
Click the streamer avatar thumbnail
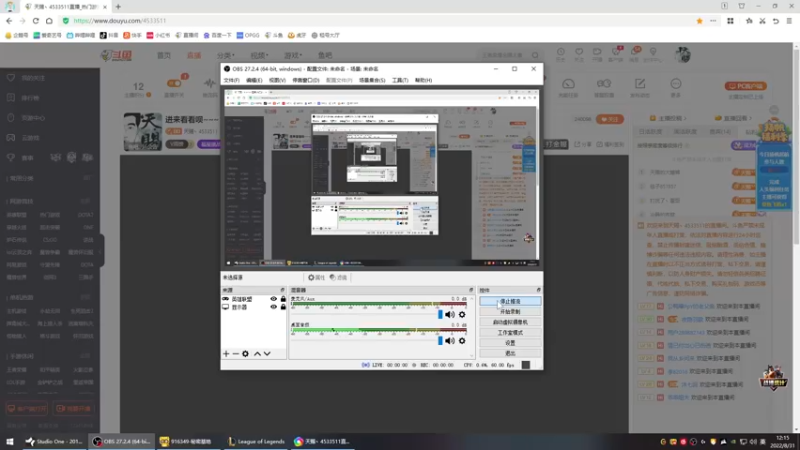coord(143,132)
